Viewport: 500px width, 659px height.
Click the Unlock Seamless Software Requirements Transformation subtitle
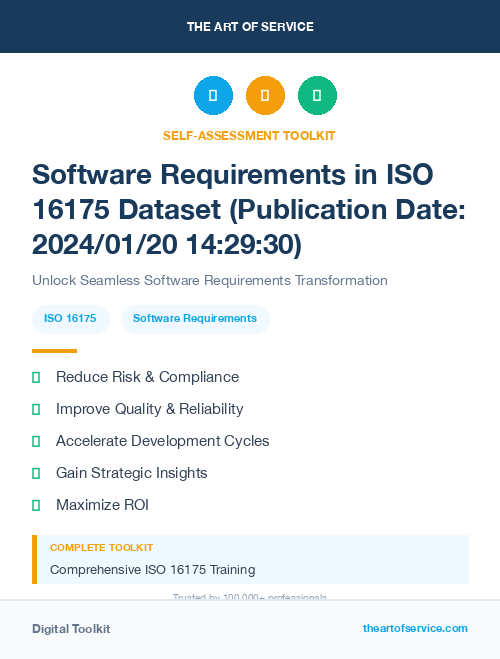click(x=210, y=280)
